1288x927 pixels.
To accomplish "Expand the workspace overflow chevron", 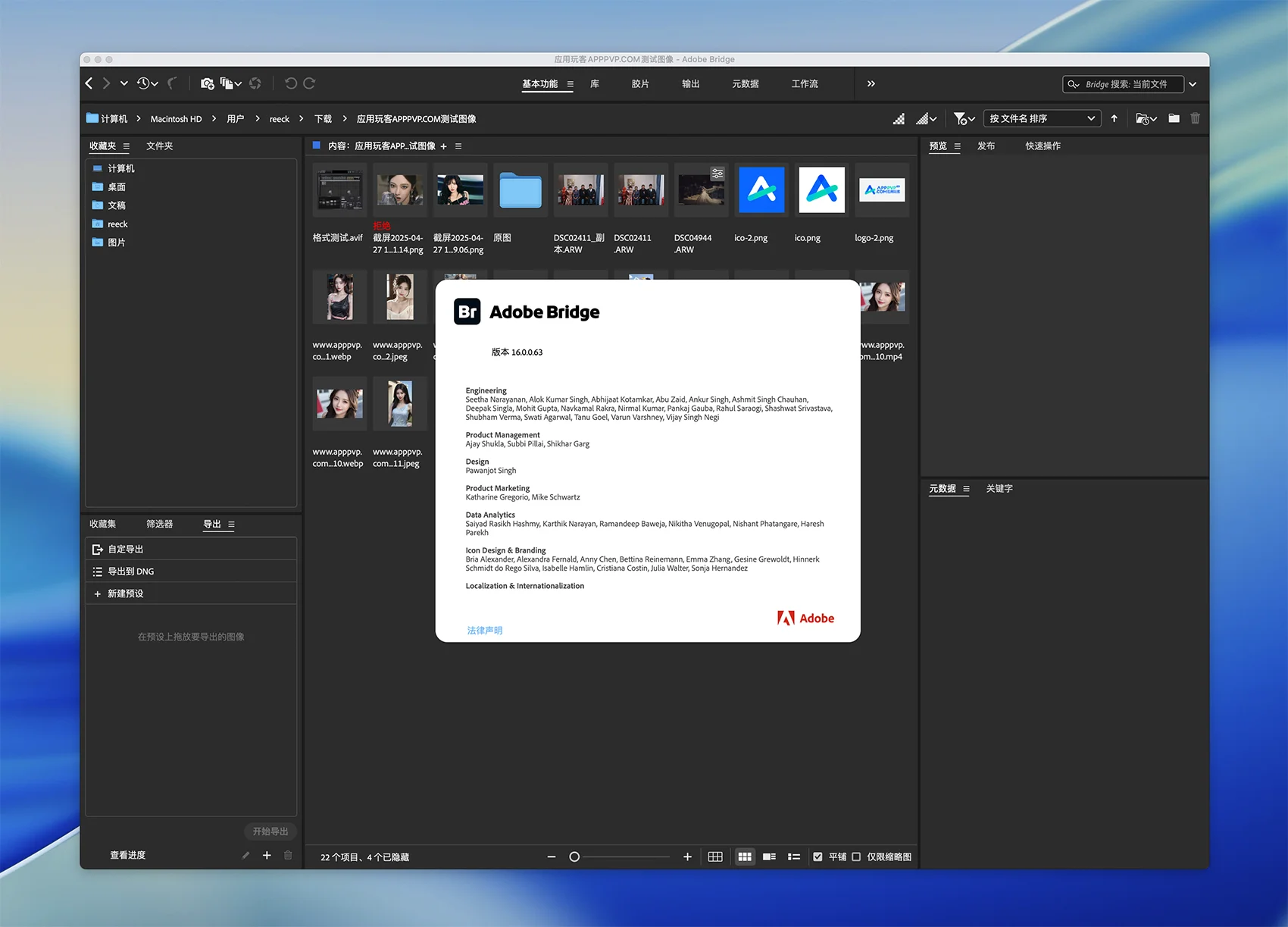I will click(x=871, y=83).
